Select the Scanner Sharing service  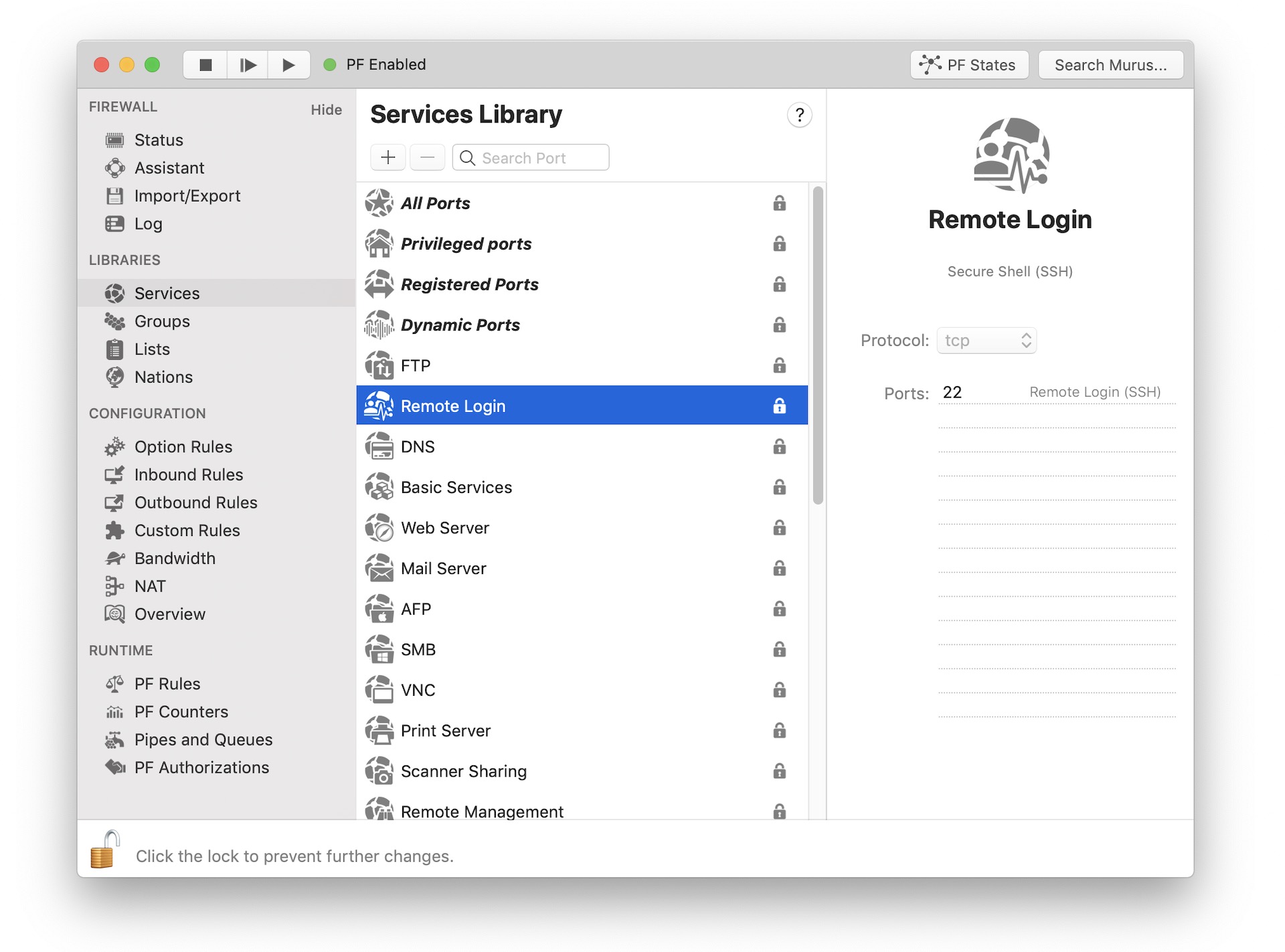(582, 771)
